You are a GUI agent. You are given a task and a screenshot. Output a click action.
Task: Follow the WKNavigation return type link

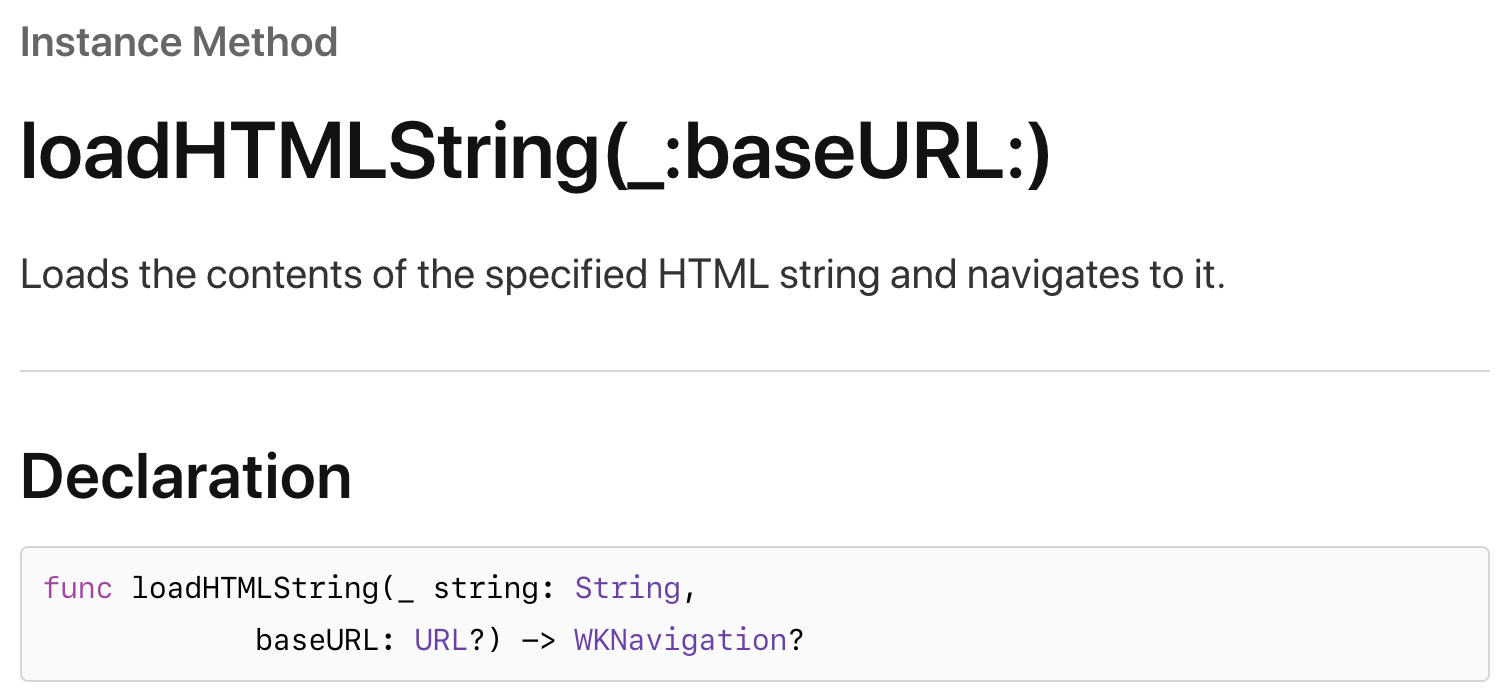[x=680, y=640]
